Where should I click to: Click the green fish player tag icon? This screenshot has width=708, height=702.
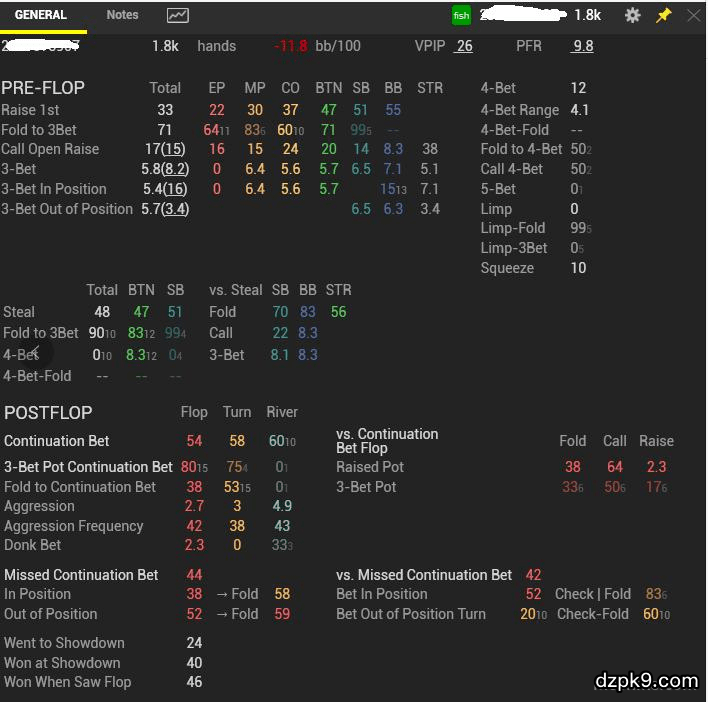click(x=461, y=15)
